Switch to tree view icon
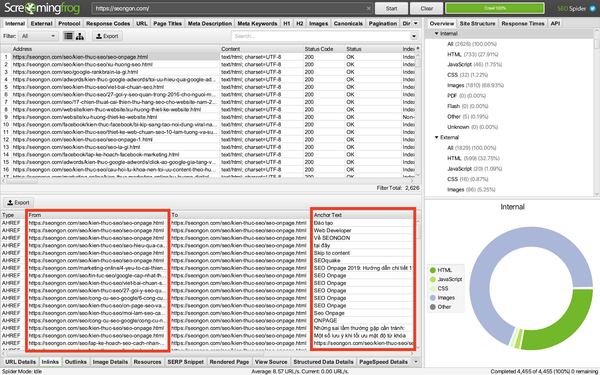 pos(80,36)
